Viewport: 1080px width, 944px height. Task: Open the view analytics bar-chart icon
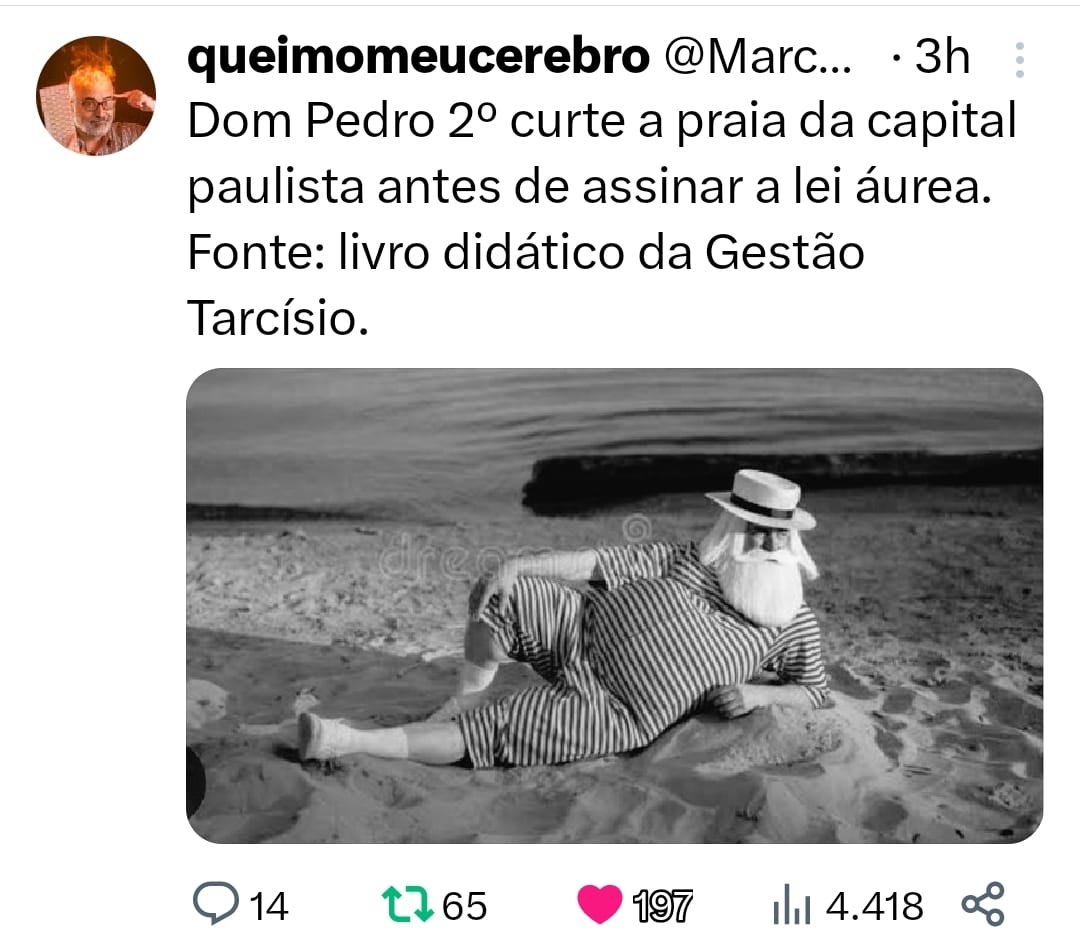(791, 904)
